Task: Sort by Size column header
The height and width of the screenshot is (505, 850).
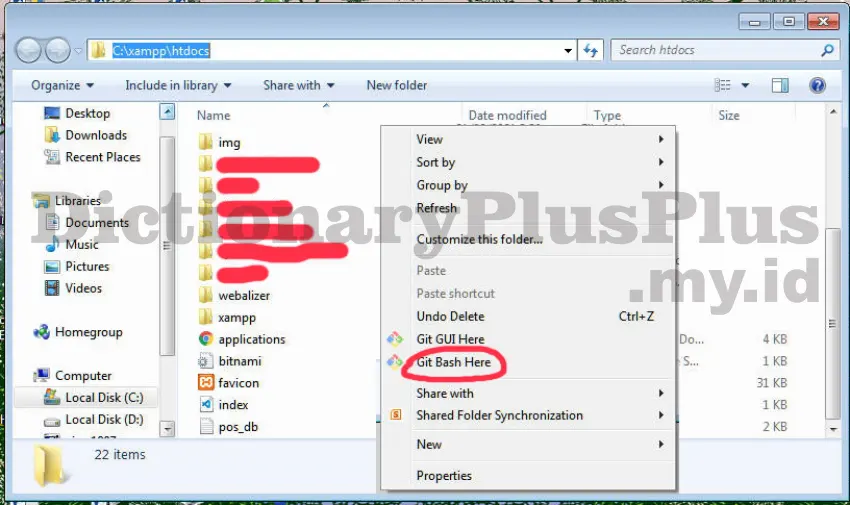Action: coord(729,115)
